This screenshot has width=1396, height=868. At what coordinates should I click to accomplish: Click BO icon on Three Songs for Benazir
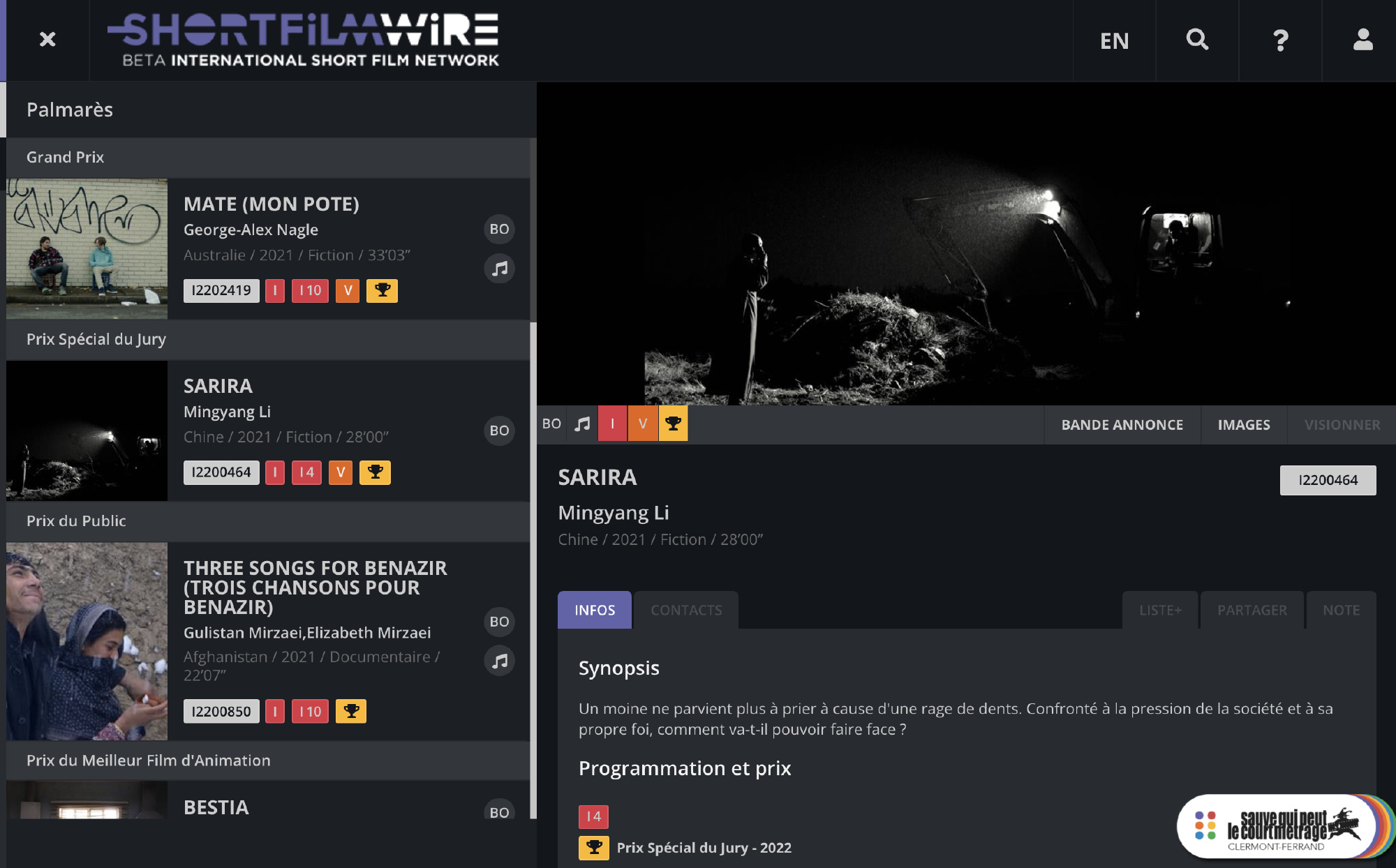[x=499, y=622]
